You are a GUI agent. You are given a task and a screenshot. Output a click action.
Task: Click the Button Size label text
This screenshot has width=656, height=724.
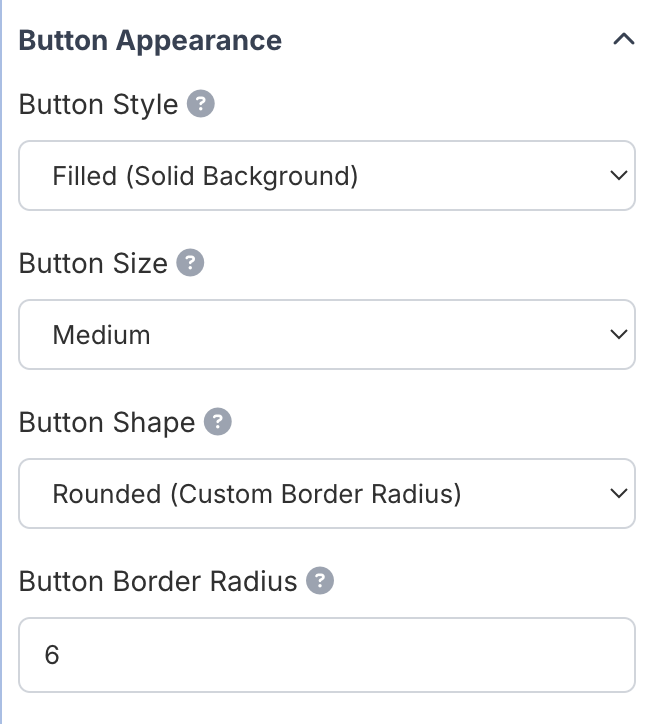93,263
